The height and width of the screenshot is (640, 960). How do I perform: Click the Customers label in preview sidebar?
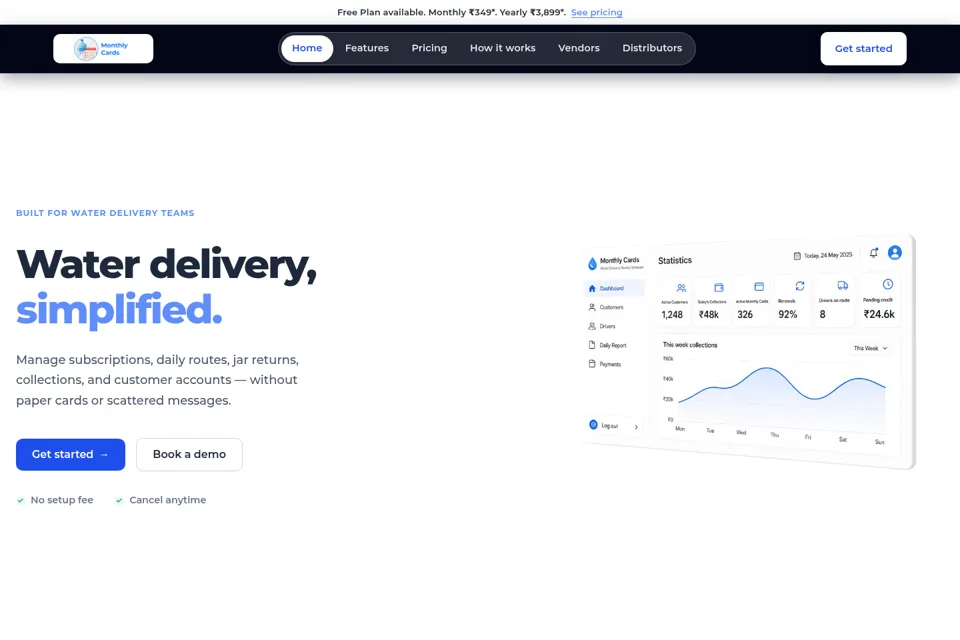point(611,307)
